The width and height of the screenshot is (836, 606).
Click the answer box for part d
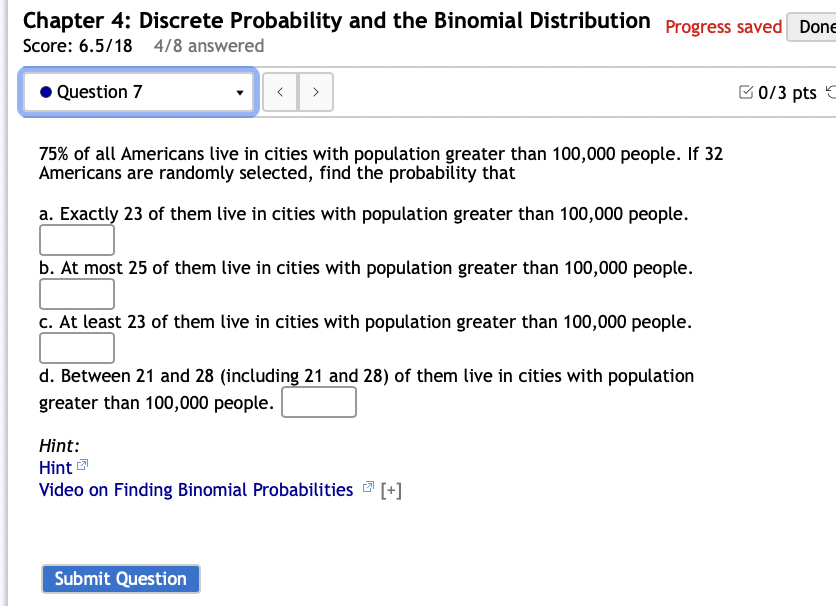click(x=319, y=401)
